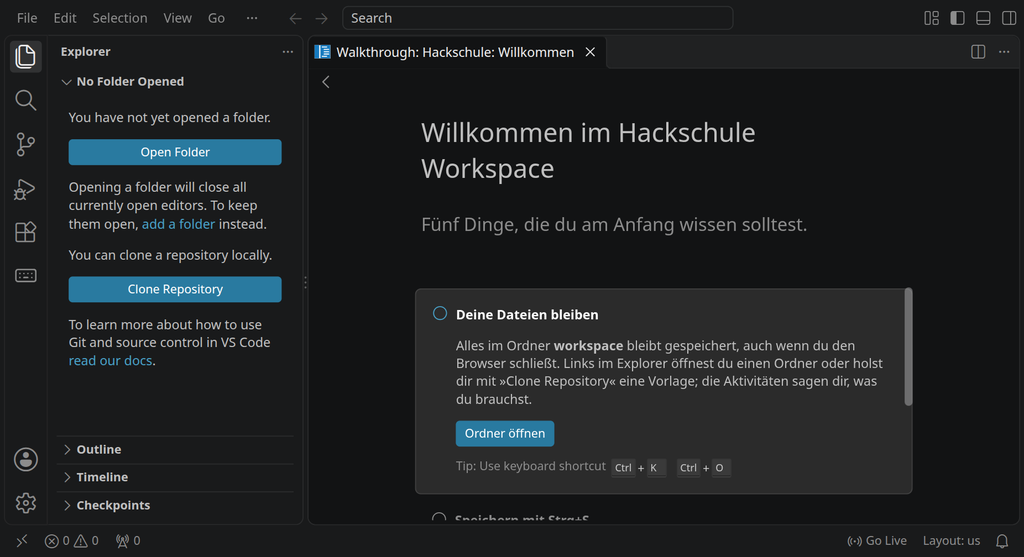Follow the read our docs link
This screenshot has width=1024, height=557.
pyautogui.click(x=110, y=360)
